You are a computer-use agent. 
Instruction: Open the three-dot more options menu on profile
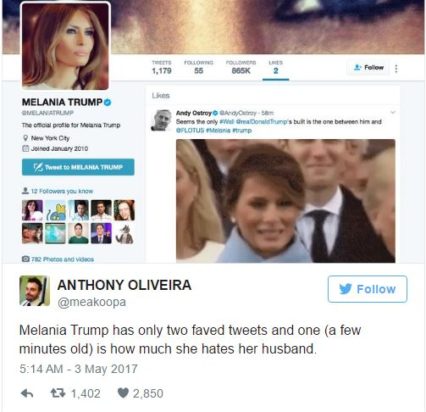[396, 69]
